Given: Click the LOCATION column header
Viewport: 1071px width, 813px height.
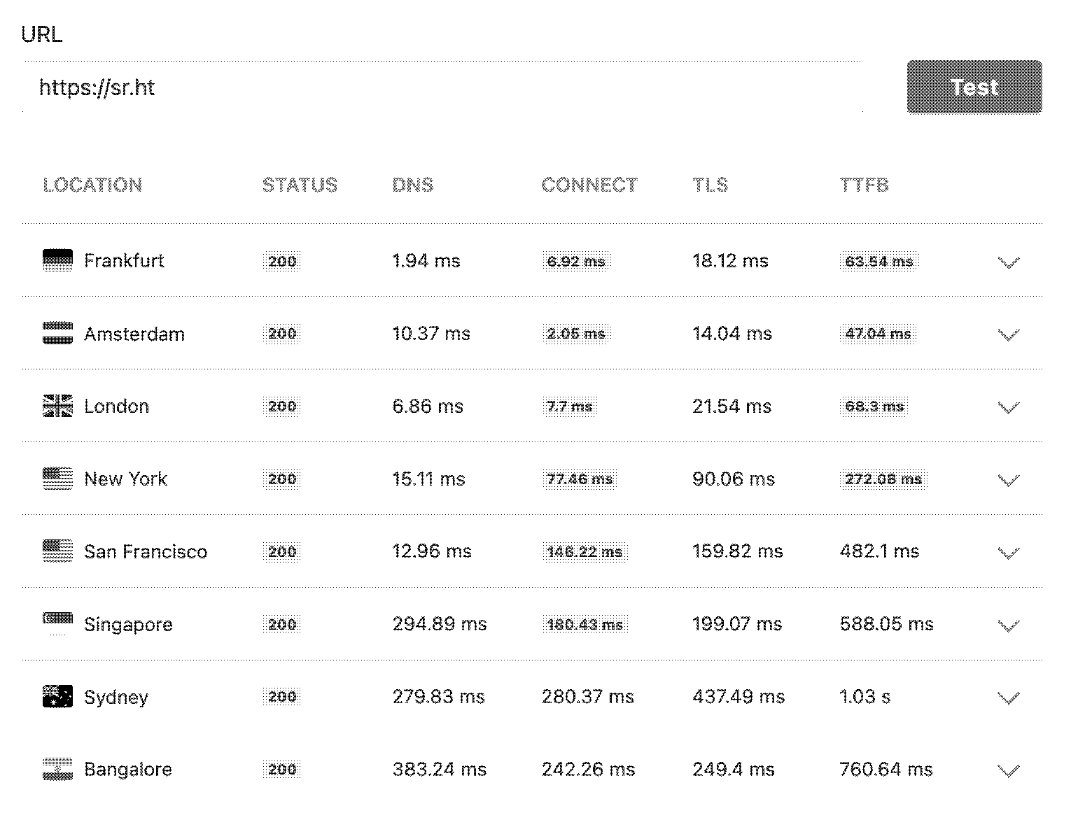Looking at the screenshot, I should (92, 185).
